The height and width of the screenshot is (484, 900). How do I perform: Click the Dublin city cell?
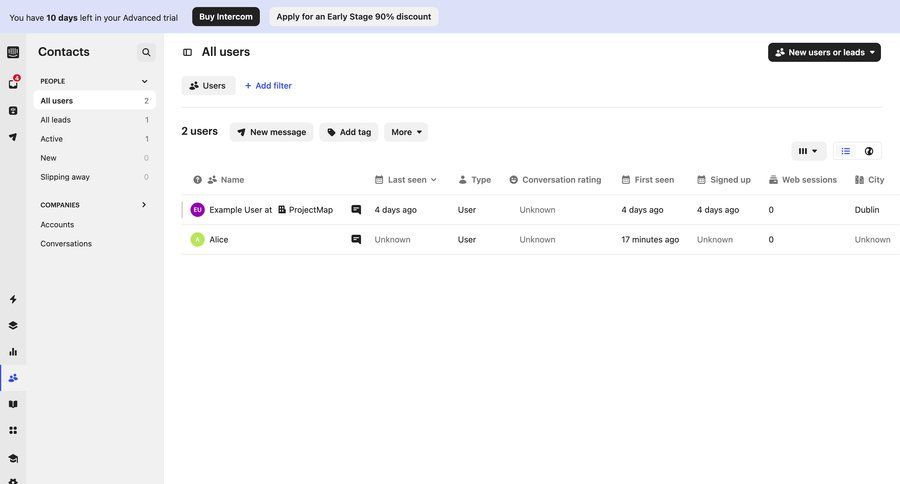(867, 210)
